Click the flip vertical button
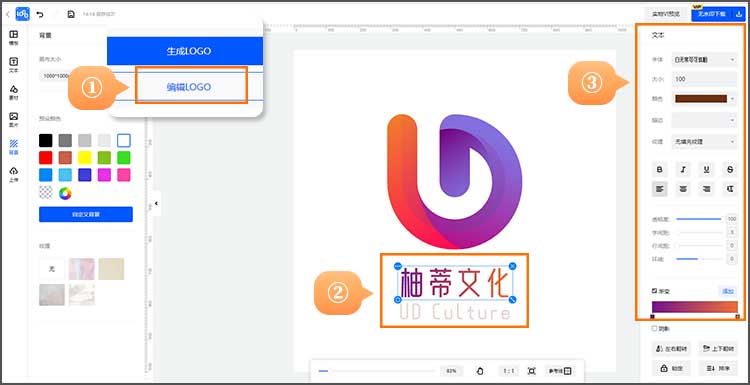 point(718,349)
